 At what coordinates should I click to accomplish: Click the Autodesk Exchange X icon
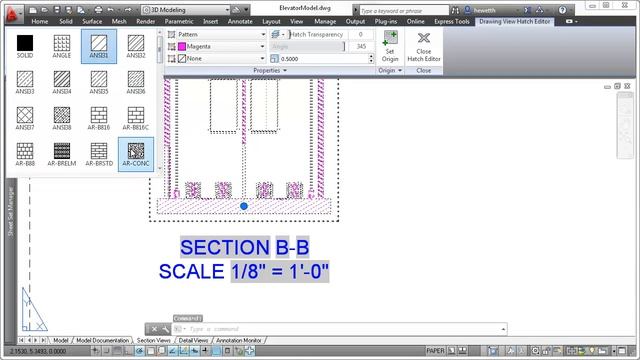(527, 10)
